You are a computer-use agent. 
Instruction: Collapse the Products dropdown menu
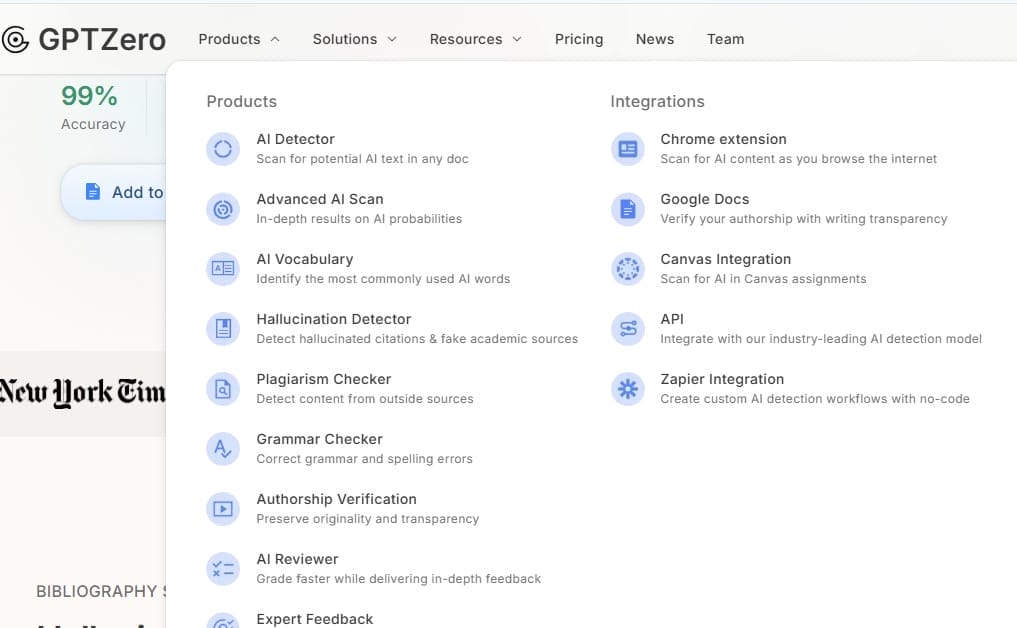[x=239, y=40]
